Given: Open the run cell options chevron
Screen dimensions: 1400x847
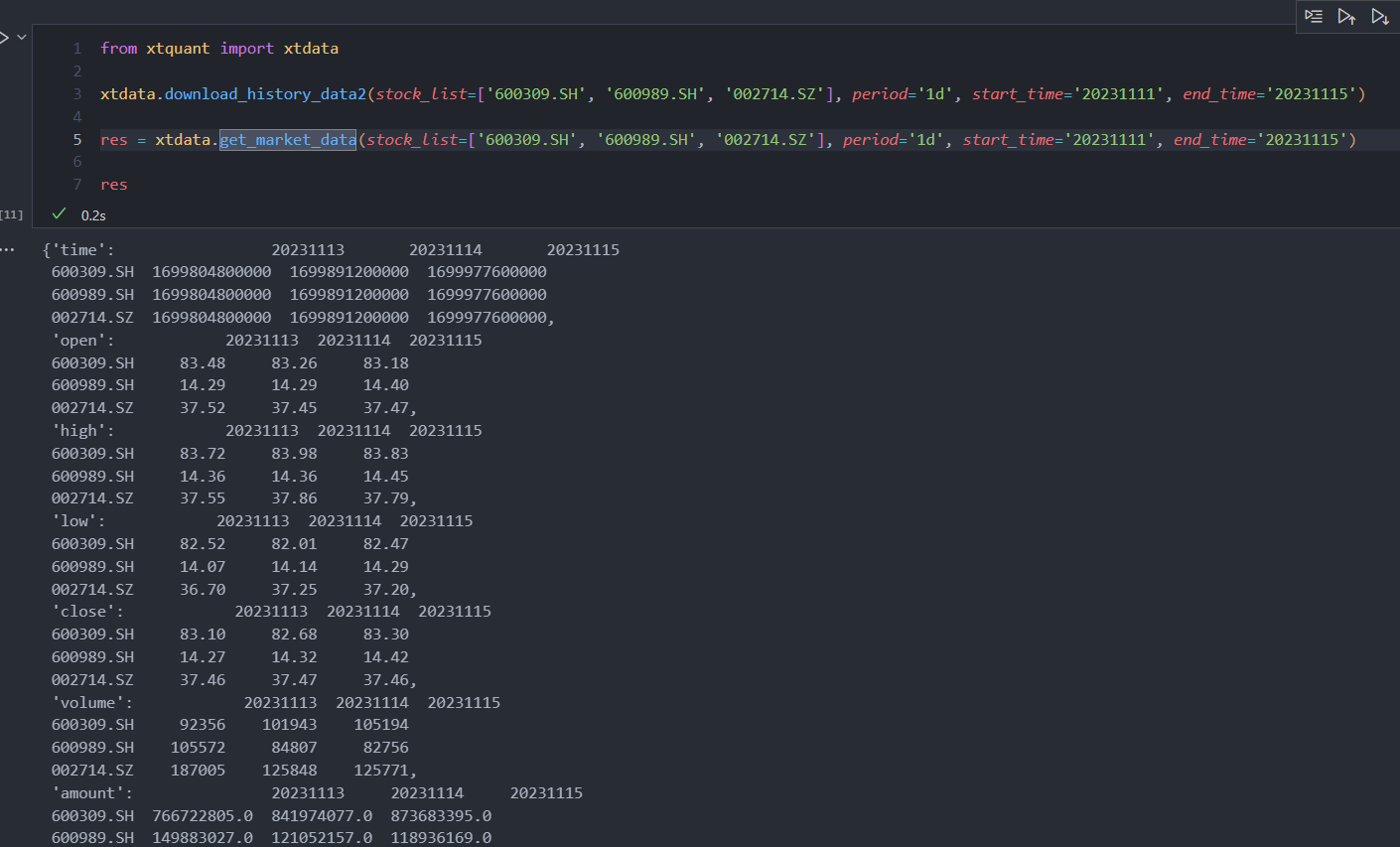Looking at the screenshot, I should (22, 37).
